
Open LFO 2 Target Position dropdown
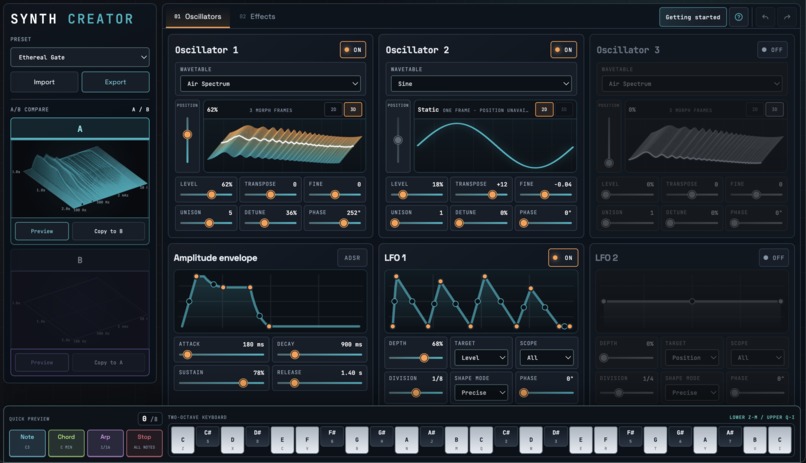(x=692, y=358)
